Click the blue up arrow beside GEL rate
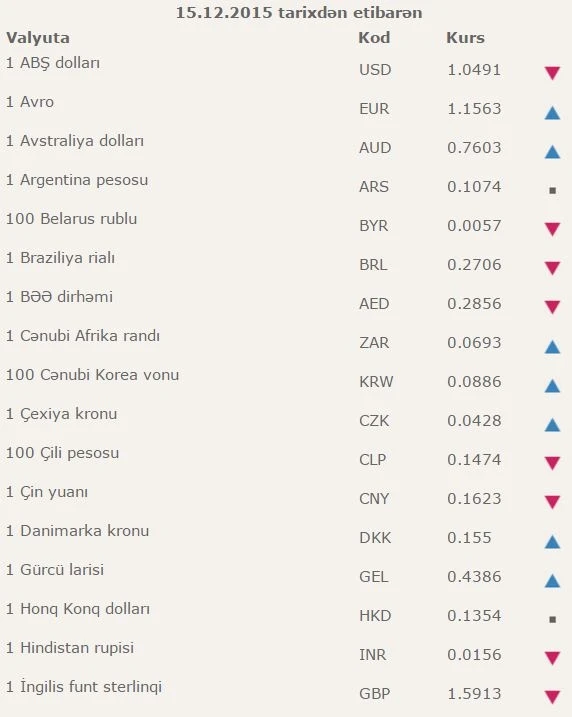The height and width of the screenshot is (717, 572). tap(552, 580)
